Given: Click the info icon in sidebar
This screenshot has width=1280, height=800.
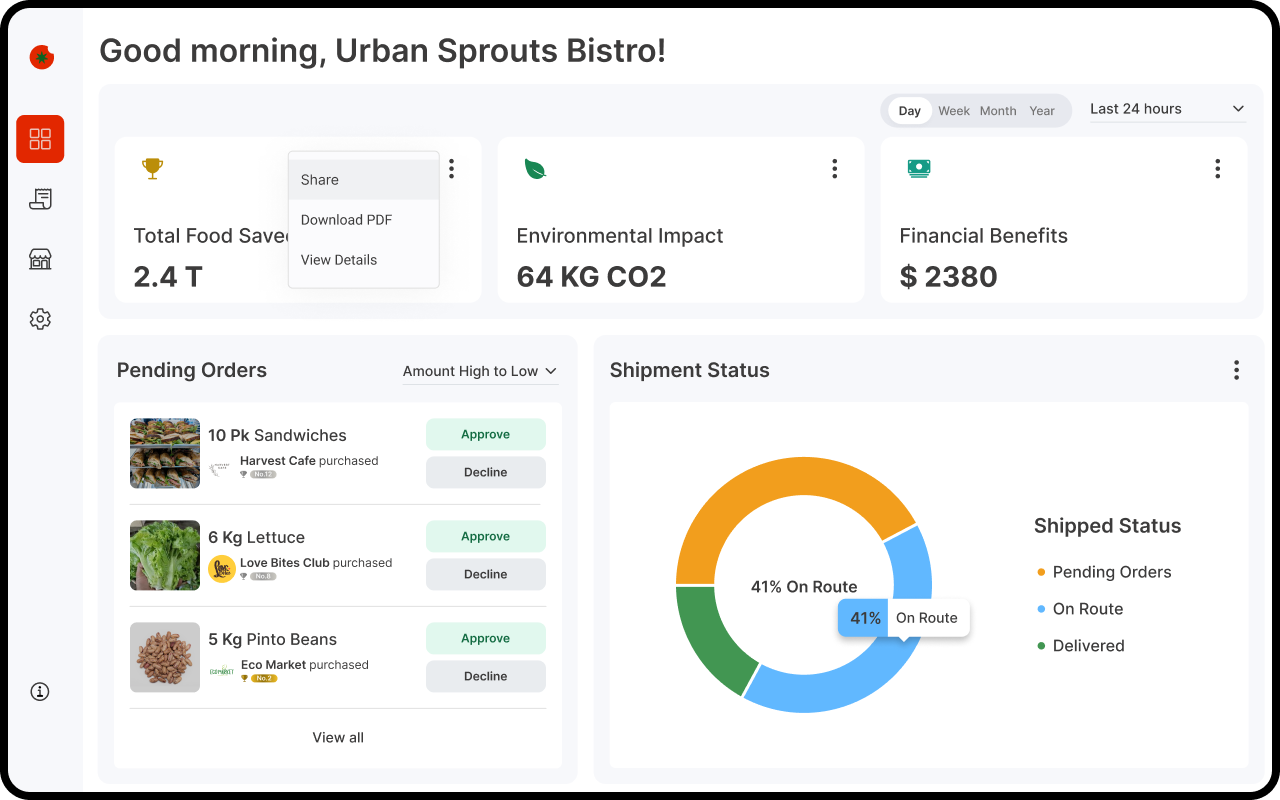Looking at the screenshot, I should [40, 691].
